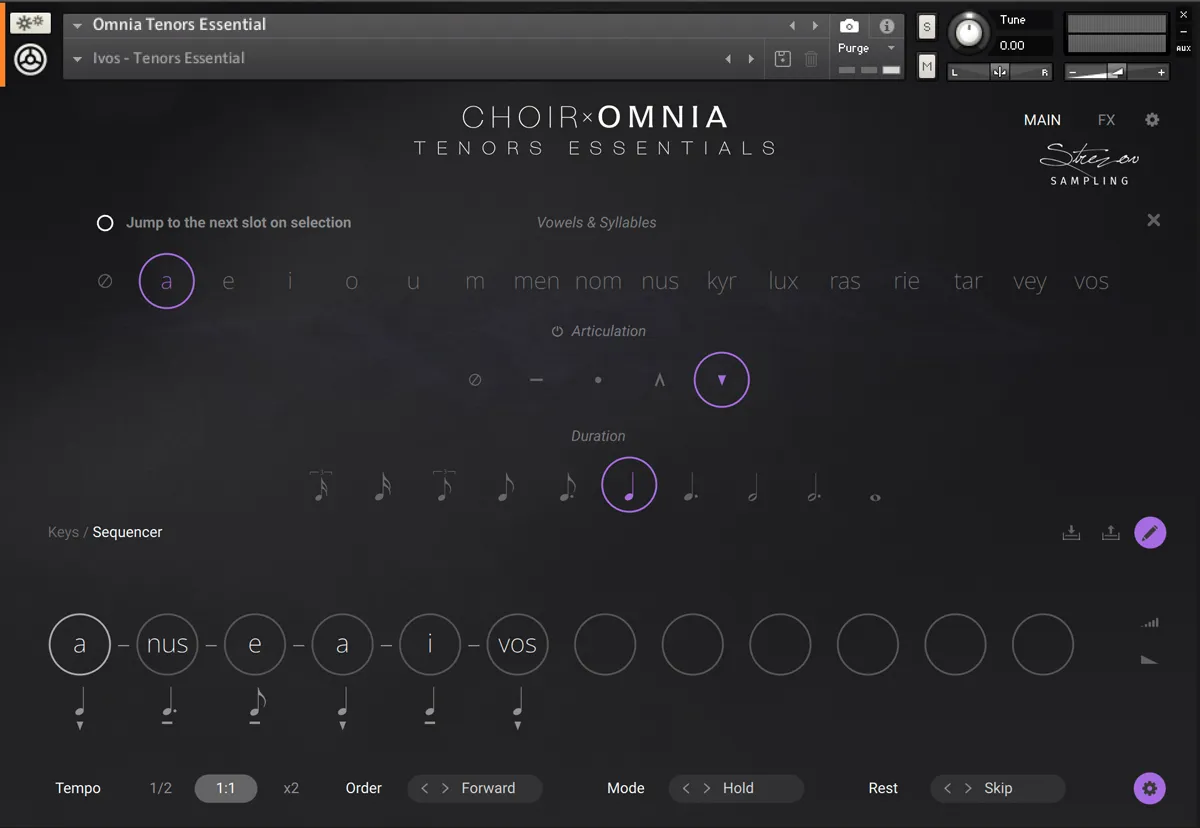Toggle the purple pencil edit button

[1150, 533]
